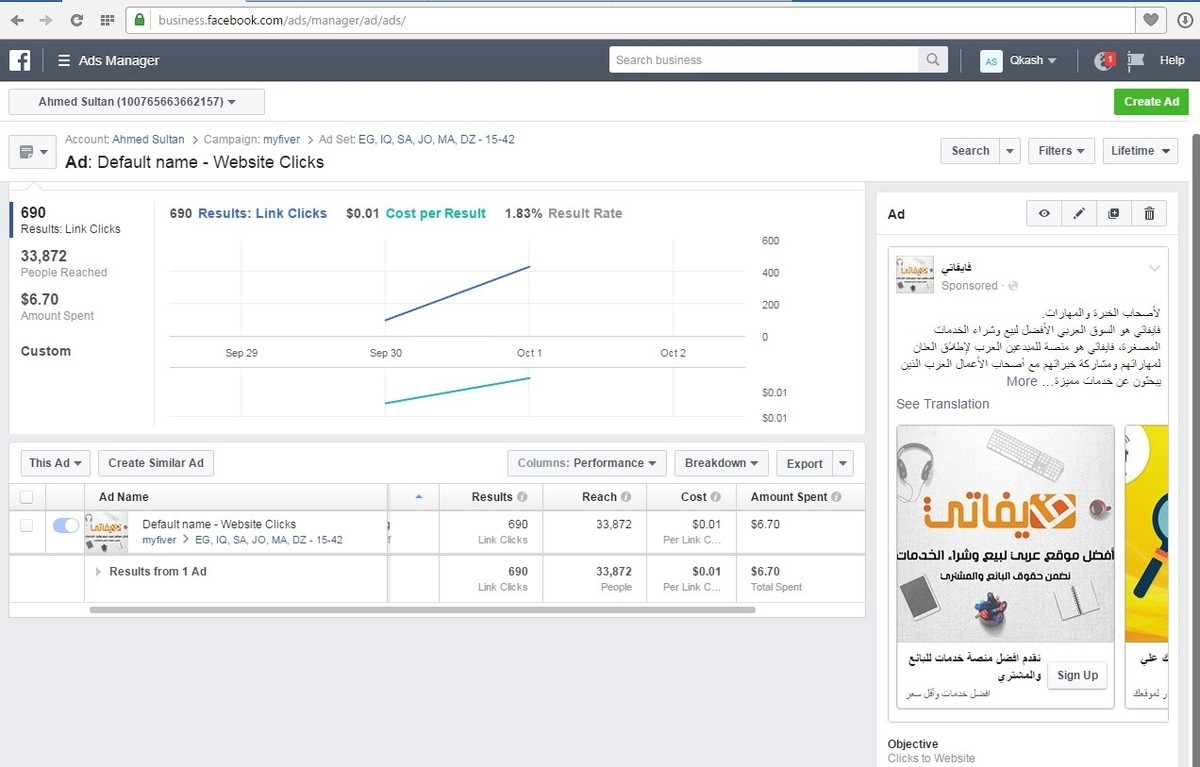Click the More link in the ad text
1200x767 pixels.
(x=1021, y=381)
